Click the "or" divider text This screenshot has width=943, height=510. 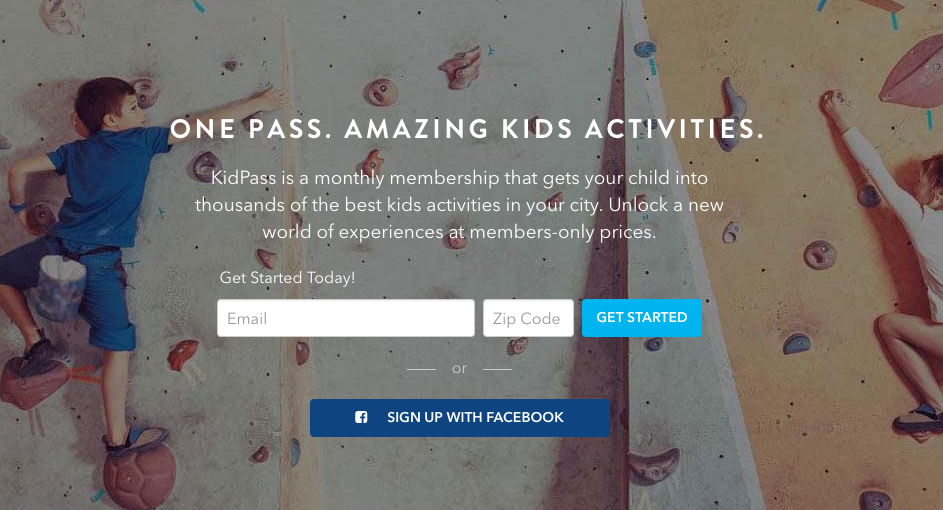[459, 369]
